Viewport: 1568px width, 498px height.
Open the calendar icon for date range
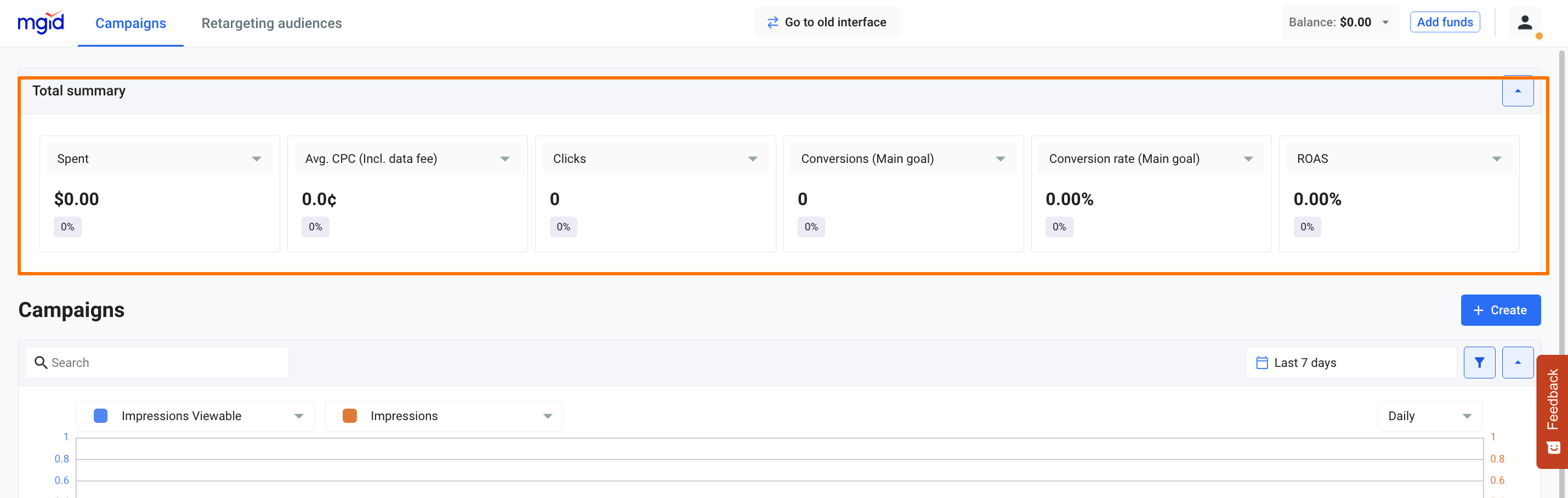point(1262,363)
